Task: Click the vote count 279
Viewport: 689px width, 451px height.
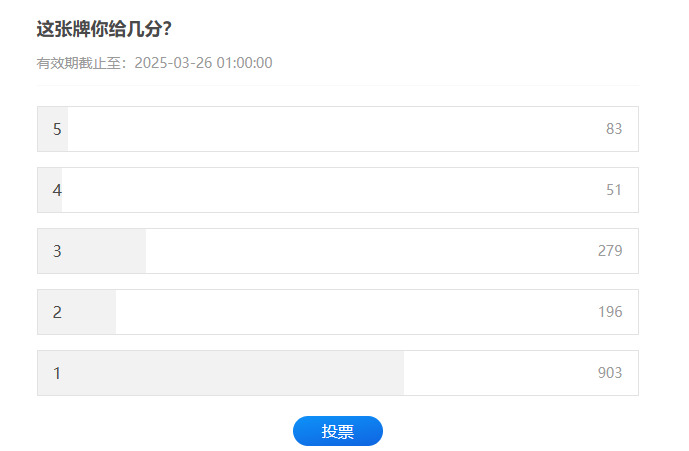Action: click(610, 251)
